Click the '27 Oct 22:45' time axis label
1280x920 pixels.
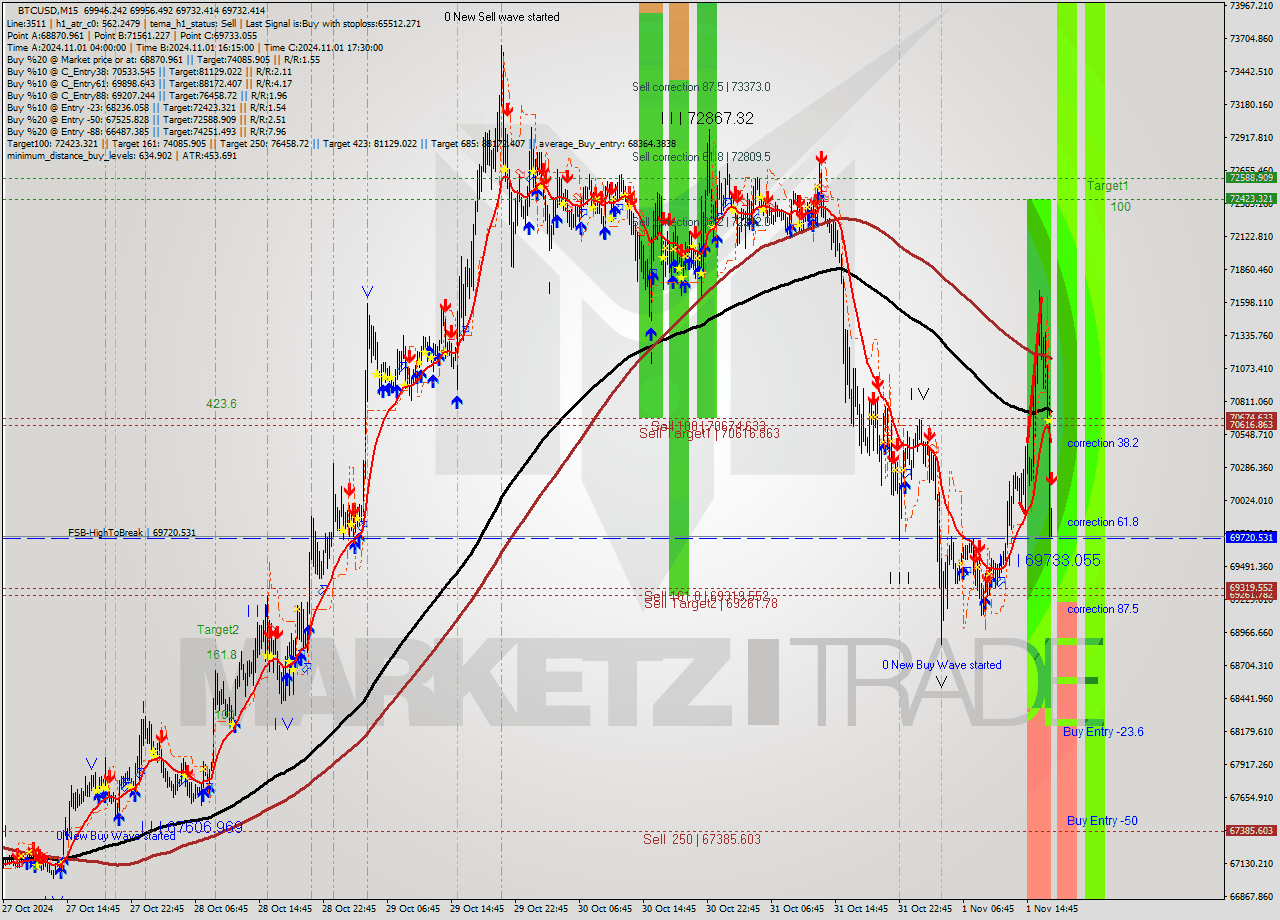pyautogui.click(x=158, y=909)
